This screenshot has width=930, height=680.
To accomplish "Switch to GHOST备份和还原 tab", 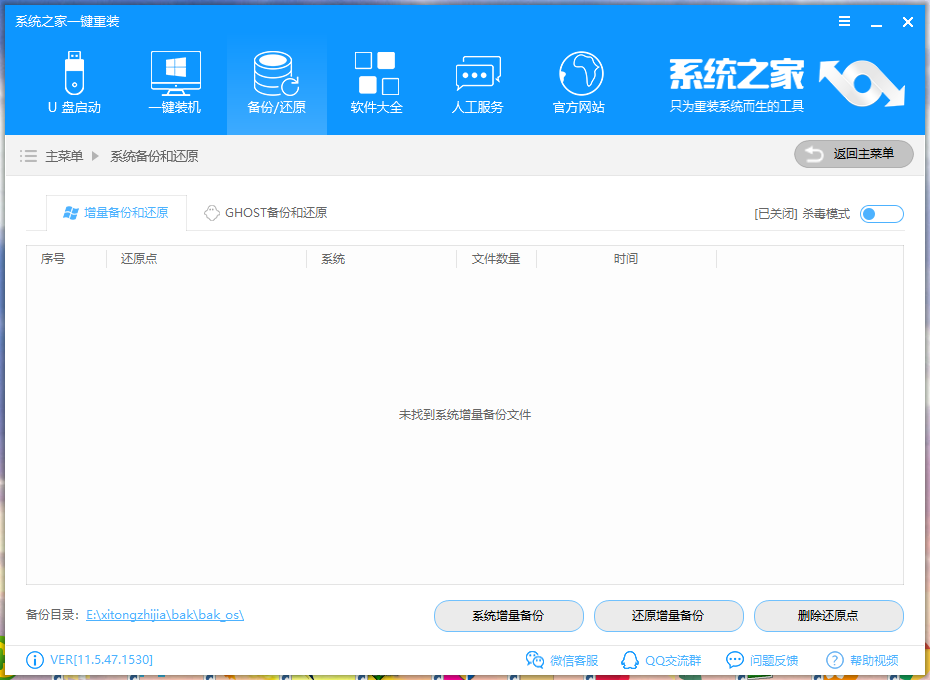I will [265, 212].
